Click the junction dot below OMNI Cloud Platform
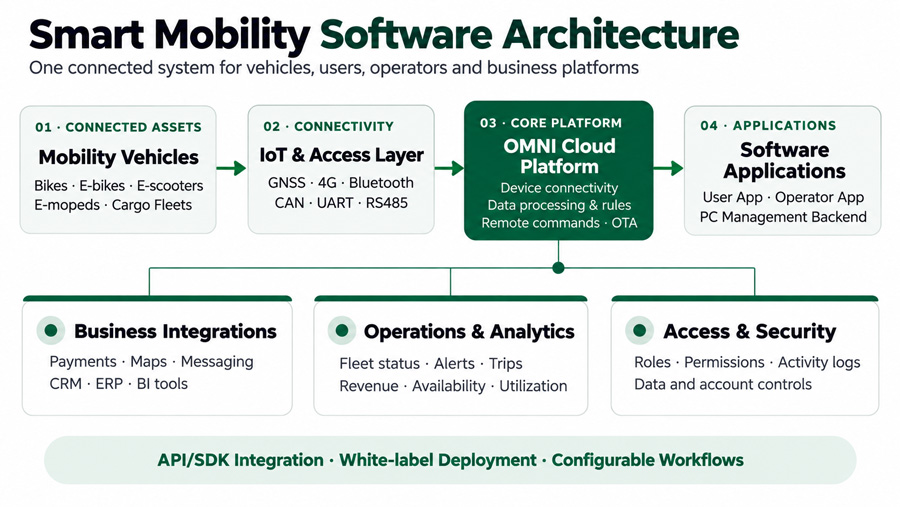The height and width of the screenshot is (507, 900). [558, 268]
